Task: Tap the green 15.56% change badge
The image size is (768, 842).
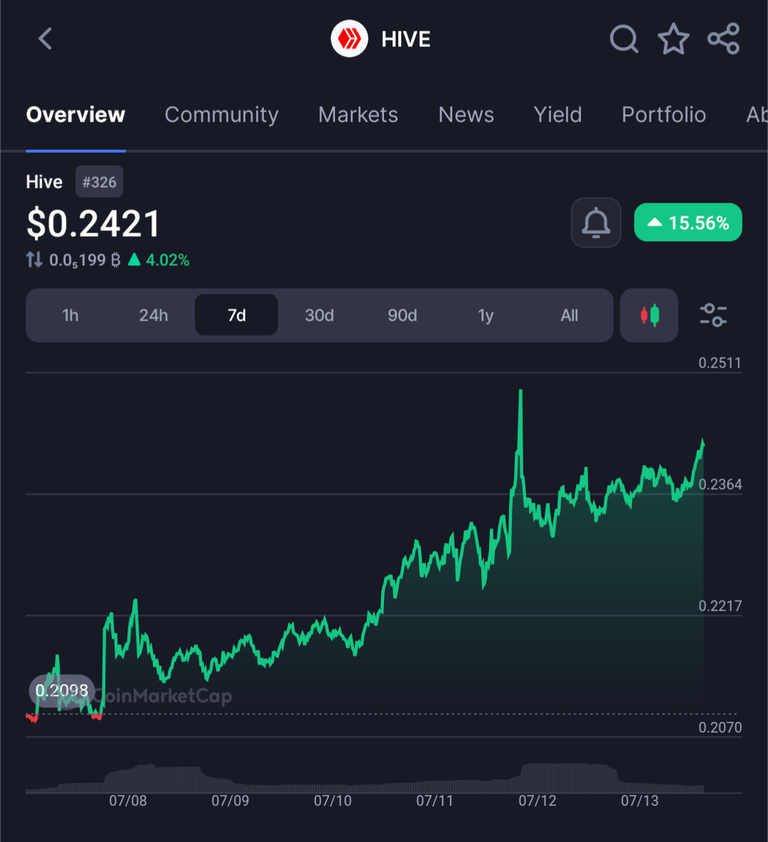Action: (x=688, y=222)
